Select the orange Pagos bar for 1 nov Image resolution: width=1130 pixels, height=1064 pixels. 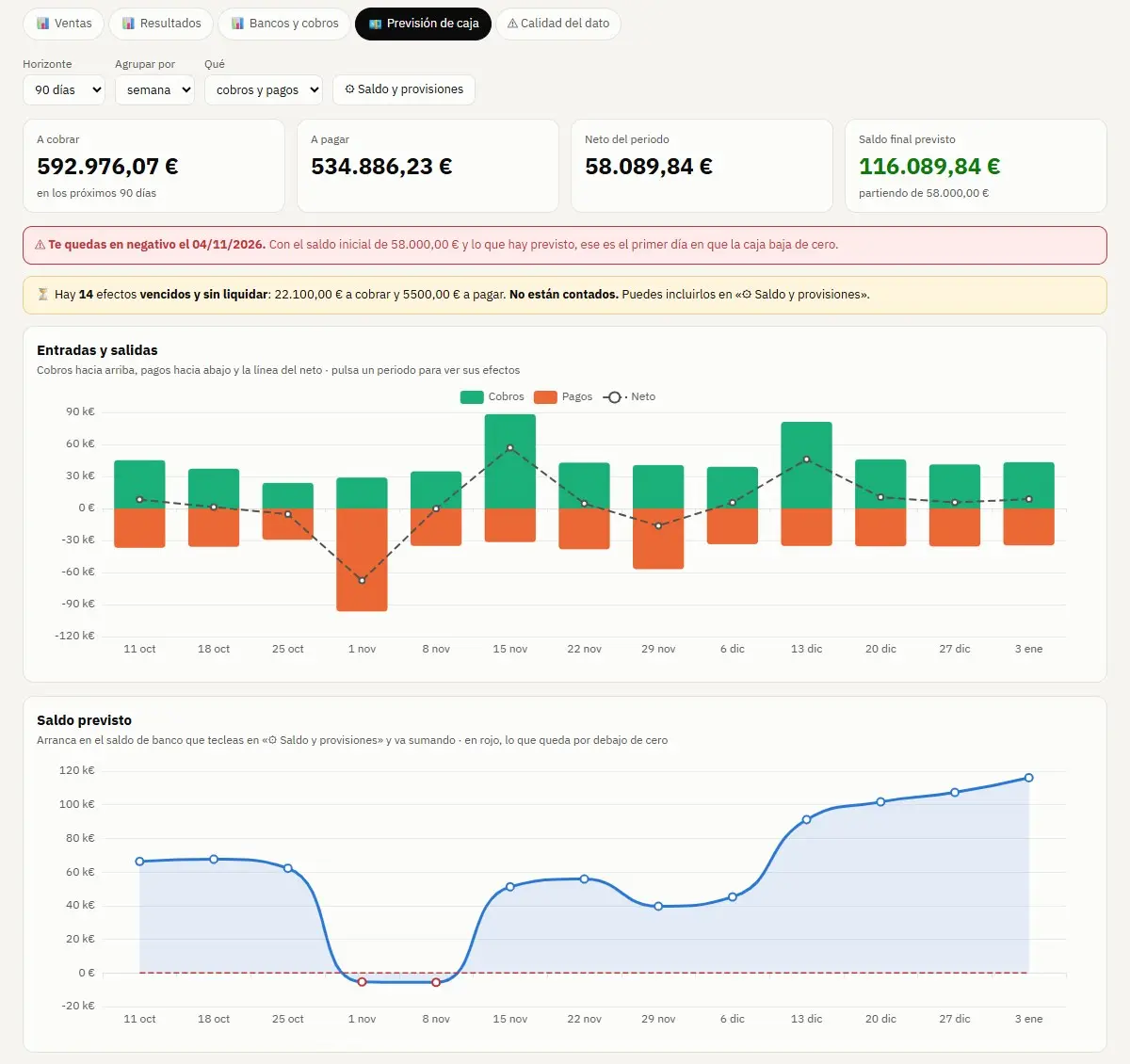click(x=362, y=560)
